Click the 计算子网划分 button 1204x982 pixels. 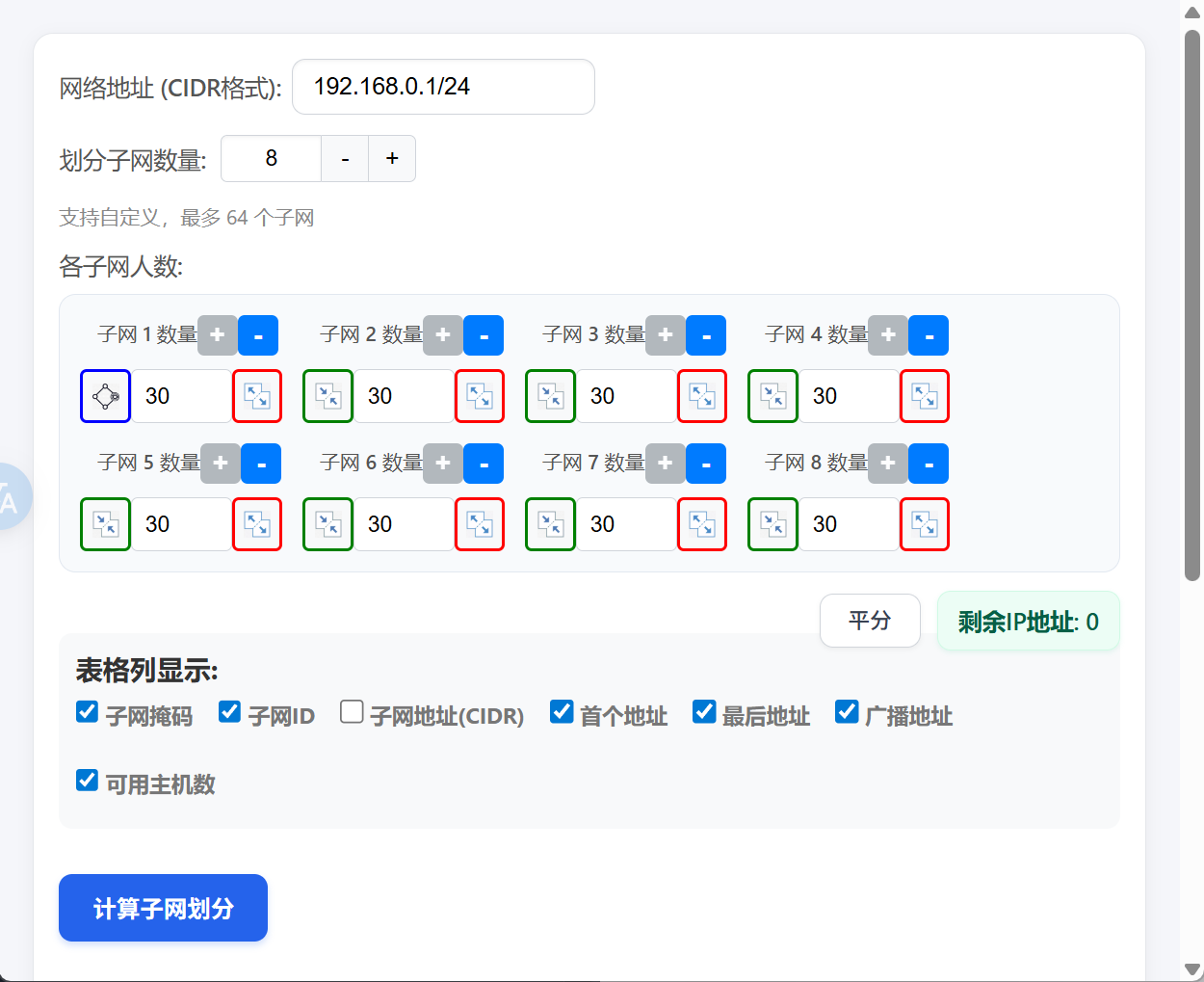coord(163,908)
